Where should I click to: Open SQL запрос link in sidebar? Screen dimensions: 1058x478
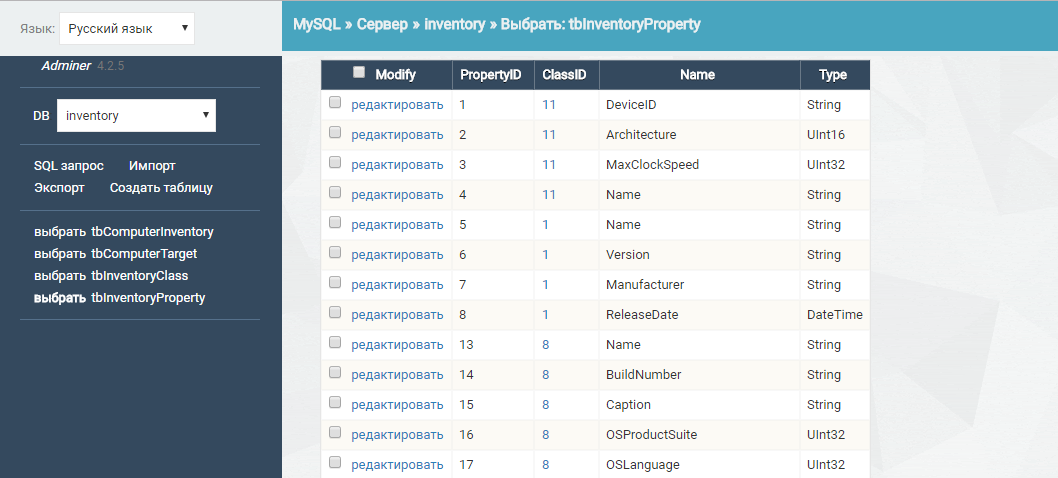[x=69, y=166]
